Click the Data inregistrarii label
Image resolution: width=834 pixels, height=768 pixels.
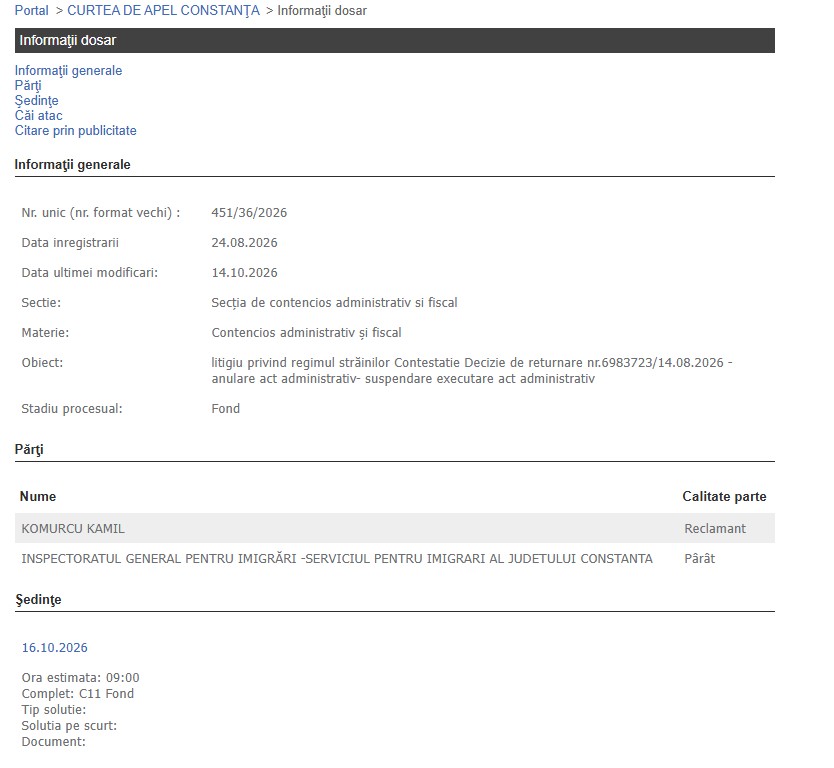click(x=70, y=243)
